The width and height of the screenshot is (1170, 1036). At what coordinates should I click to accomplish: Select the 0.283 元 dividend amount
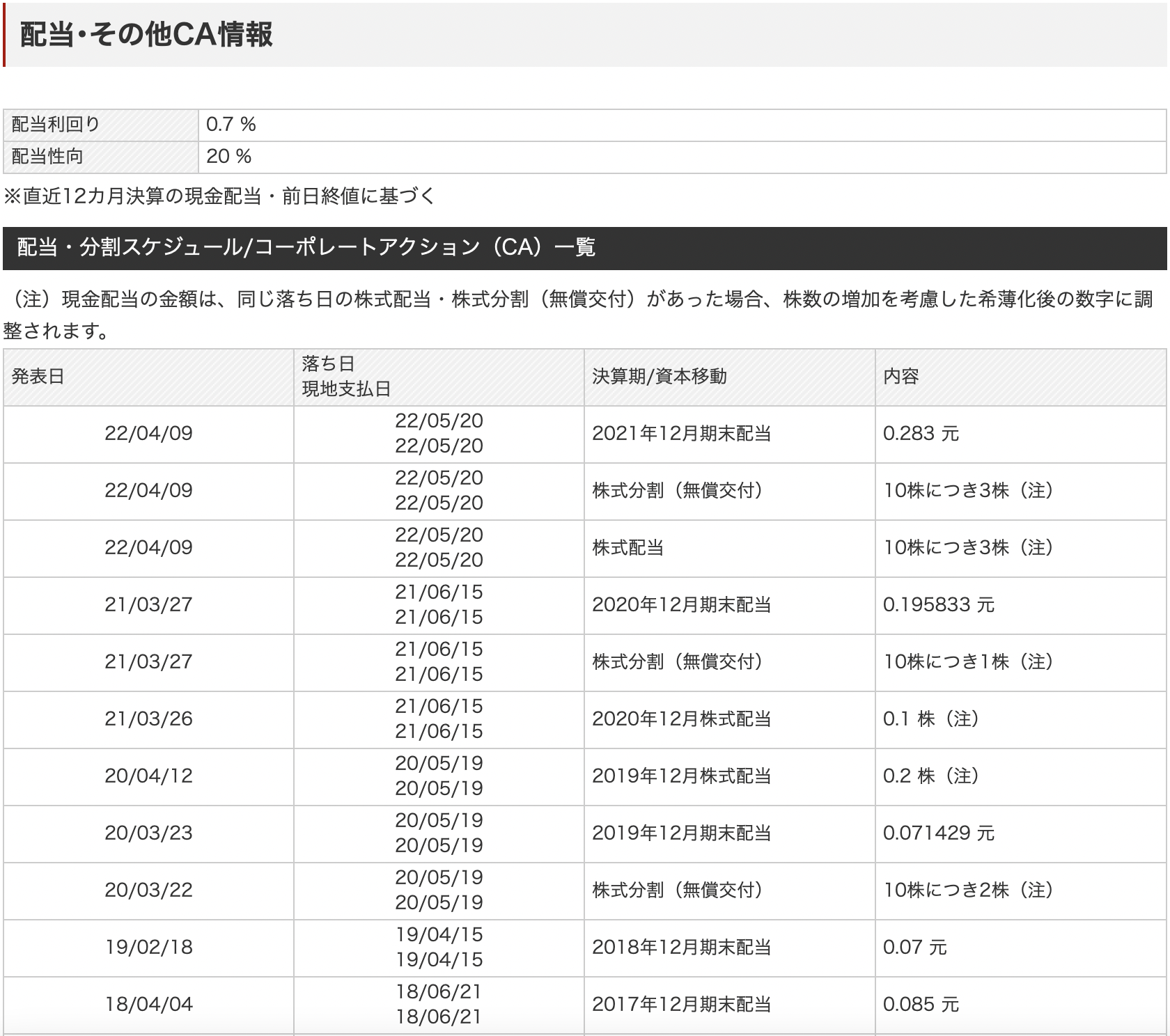tap(921, 434)
